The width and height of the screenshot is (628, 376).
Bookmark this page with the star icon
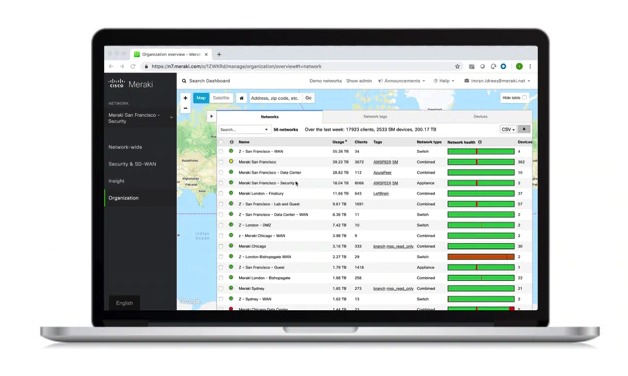pyautogui.click(x=457, y=66)
